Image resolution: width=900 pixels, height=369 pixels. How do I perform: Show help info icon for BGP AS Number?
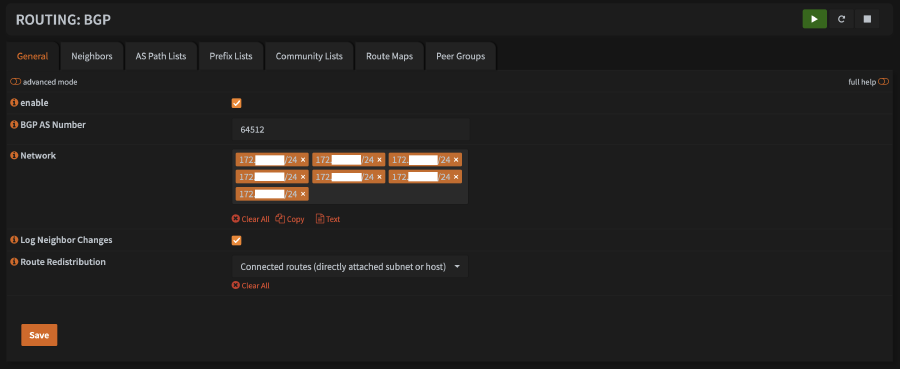14,125
